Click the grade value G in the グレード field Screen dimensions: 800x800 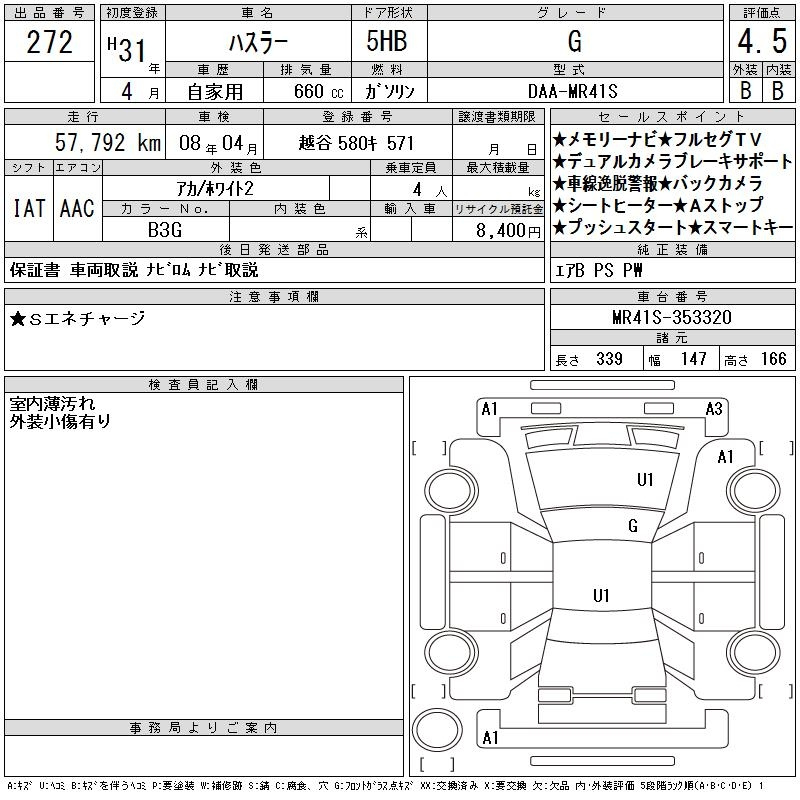[x=574, y=41]
